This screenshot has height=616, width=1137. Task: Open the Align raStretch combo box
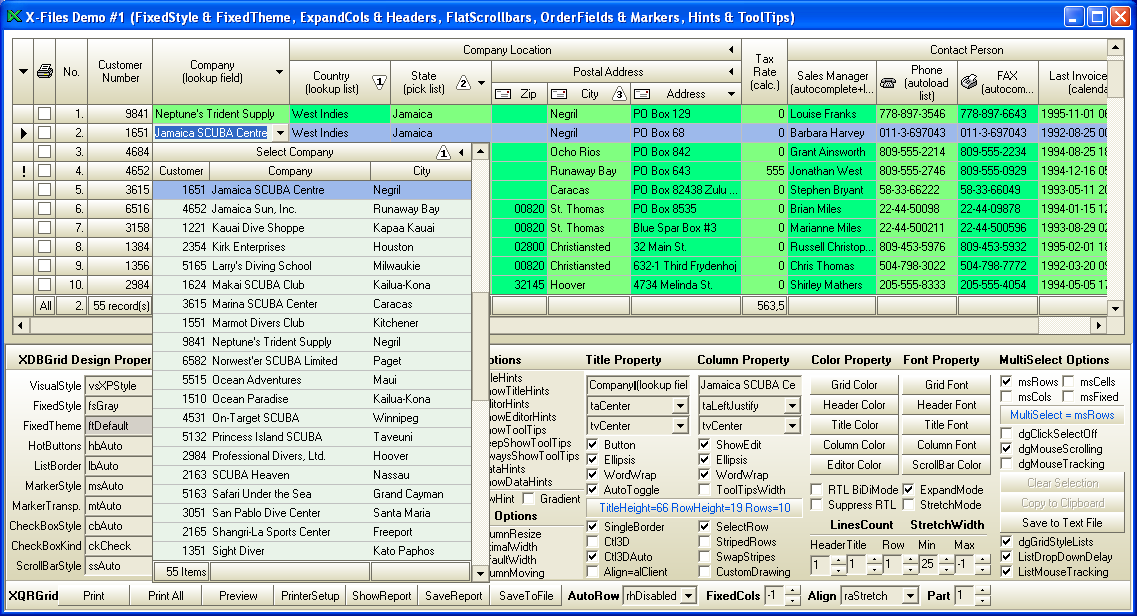pos(909,596)
